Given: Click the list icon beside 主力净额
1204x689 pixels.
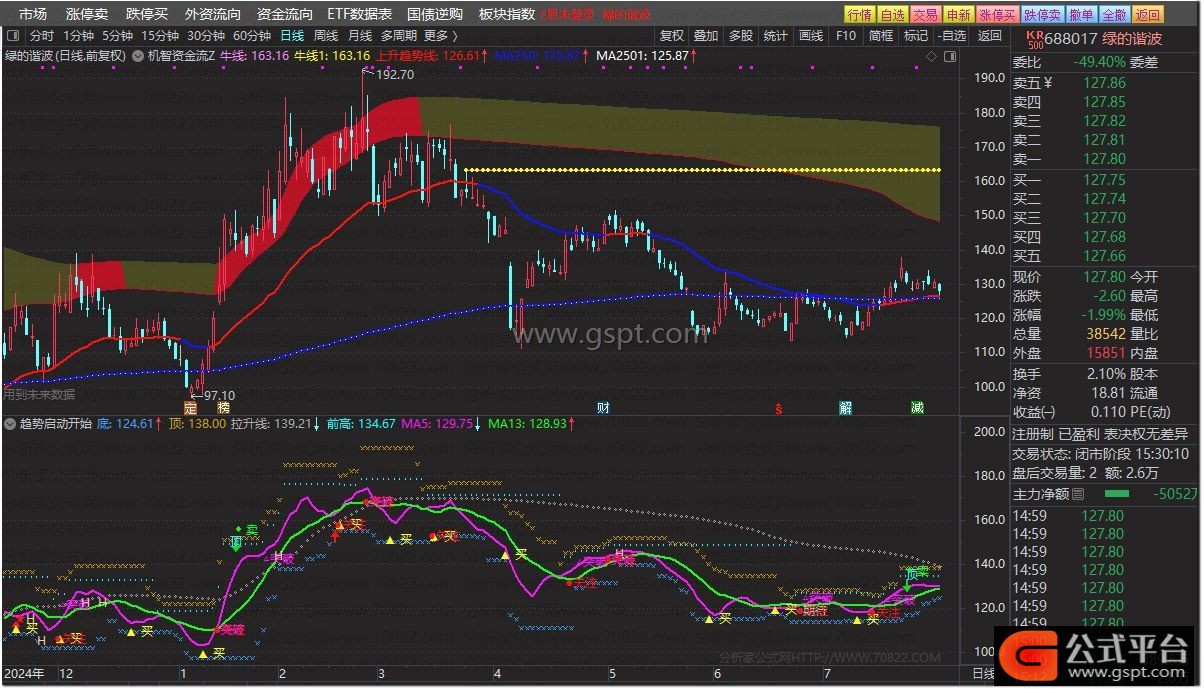Looking at the screenshot, I should (1078, 494).
